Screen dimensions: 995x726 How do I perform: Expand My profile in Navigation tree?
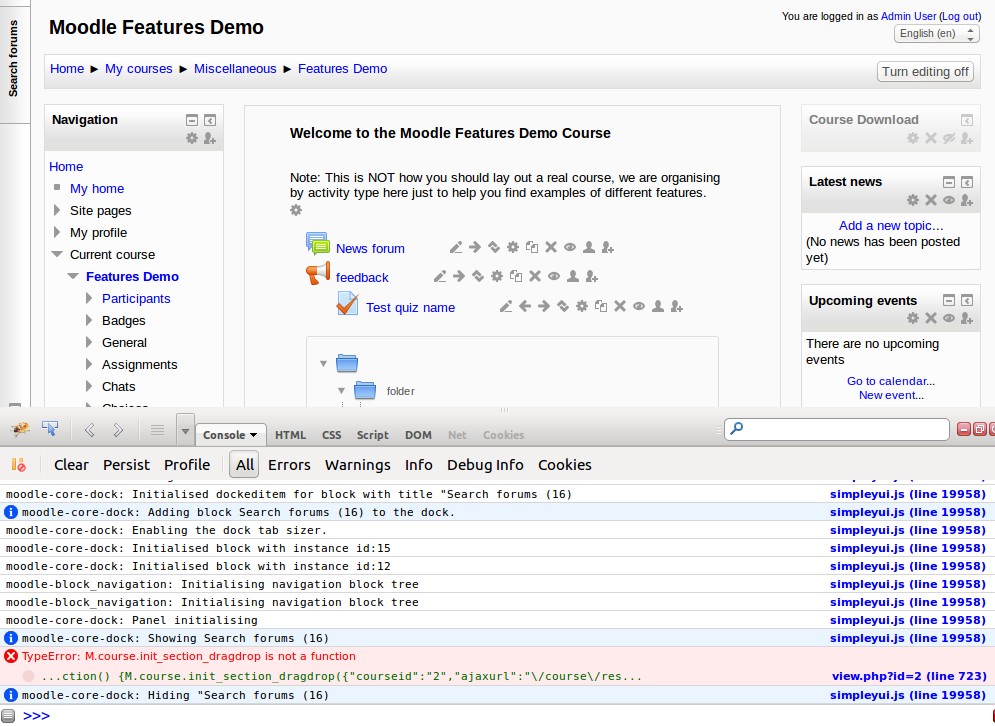(57, 232)
